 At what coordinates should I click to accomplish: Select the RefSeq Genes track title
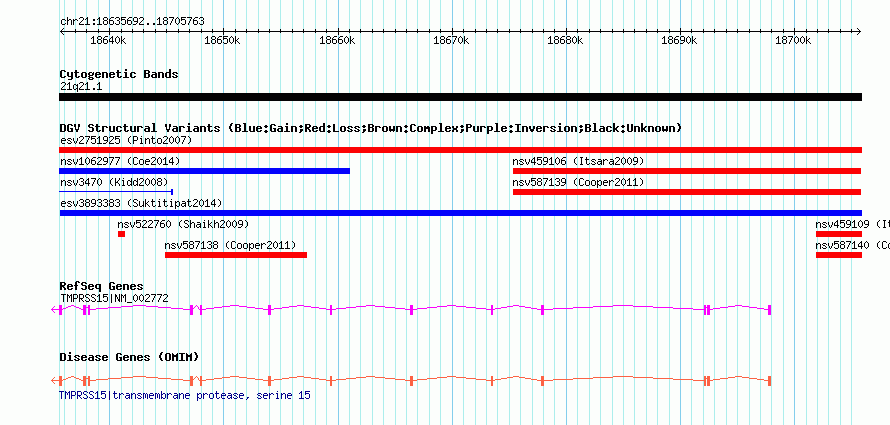click(102, 286)
